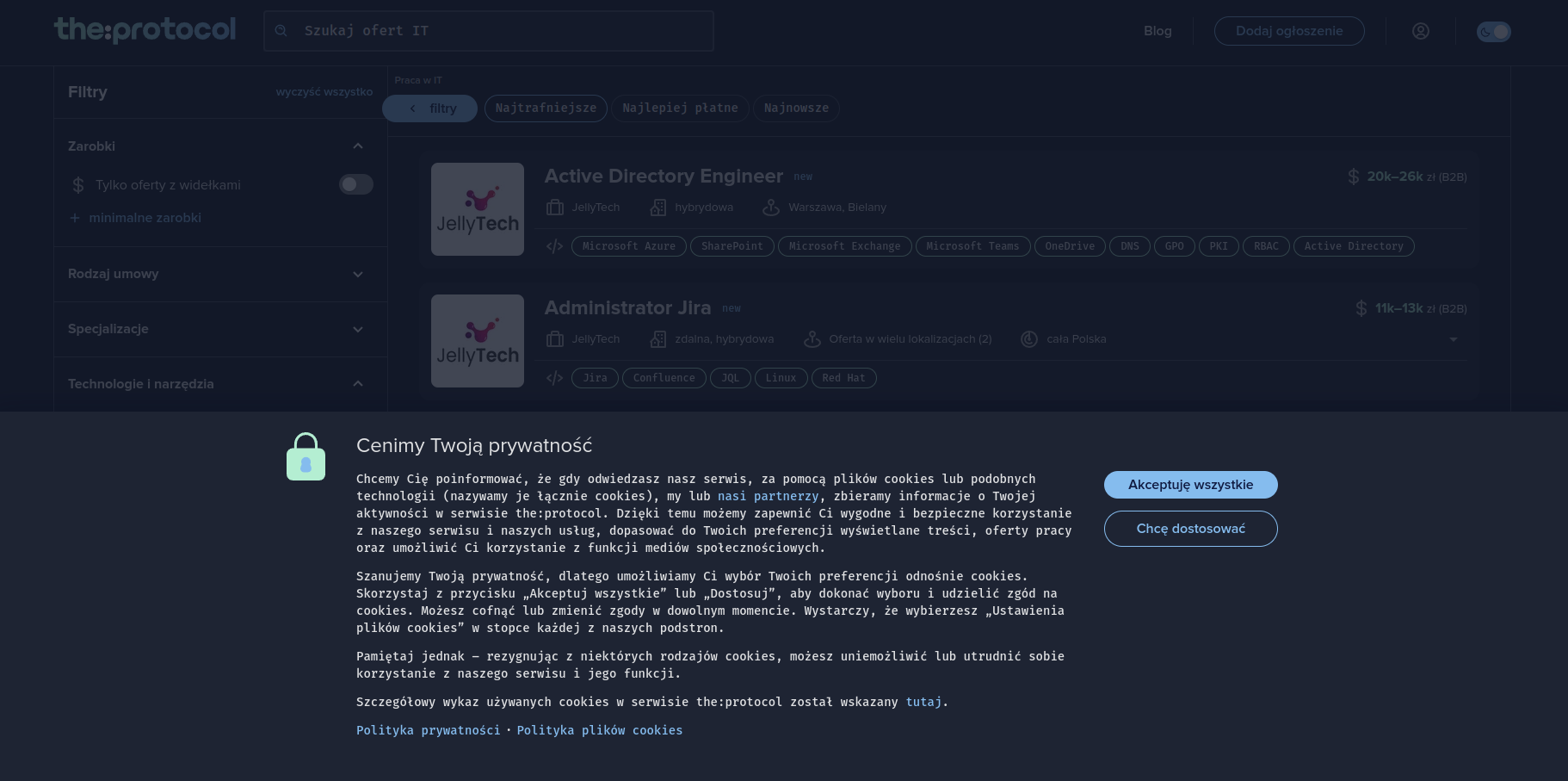Click the clock icon next to cała Polska
The height and width of the screenshot is (781, 1568).
pyautogui.click(x=1029, y=338)
